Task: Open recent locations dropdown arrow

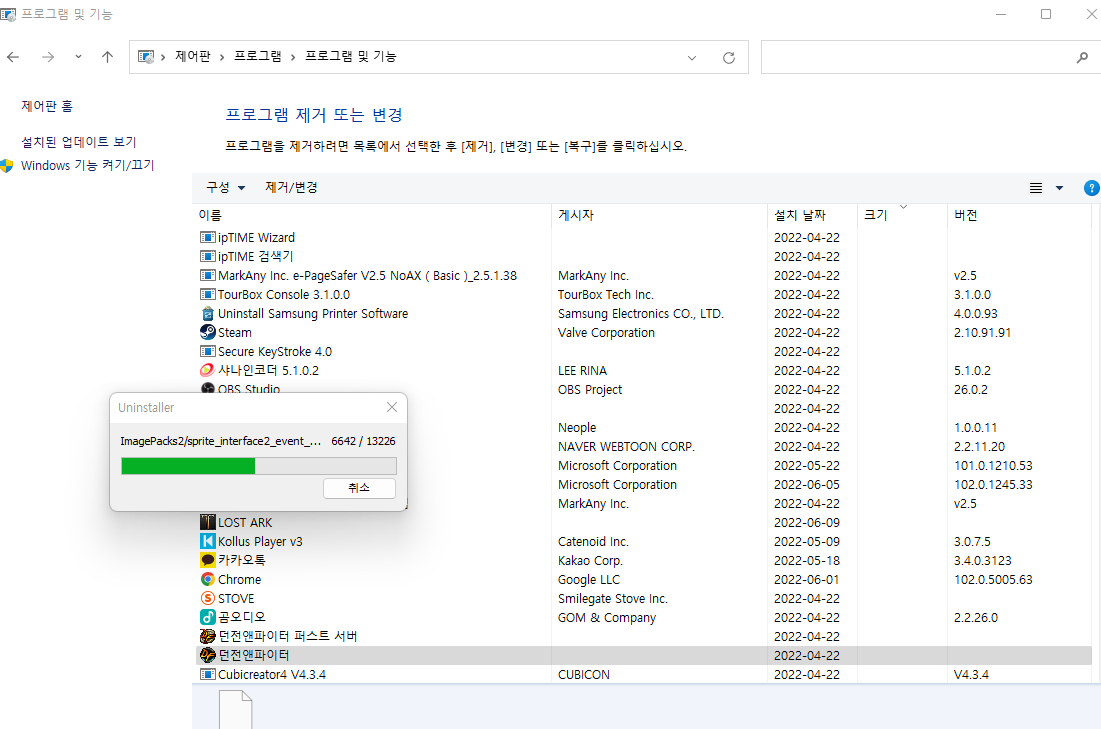Action: pyautogui.click(x=78, y=57)
